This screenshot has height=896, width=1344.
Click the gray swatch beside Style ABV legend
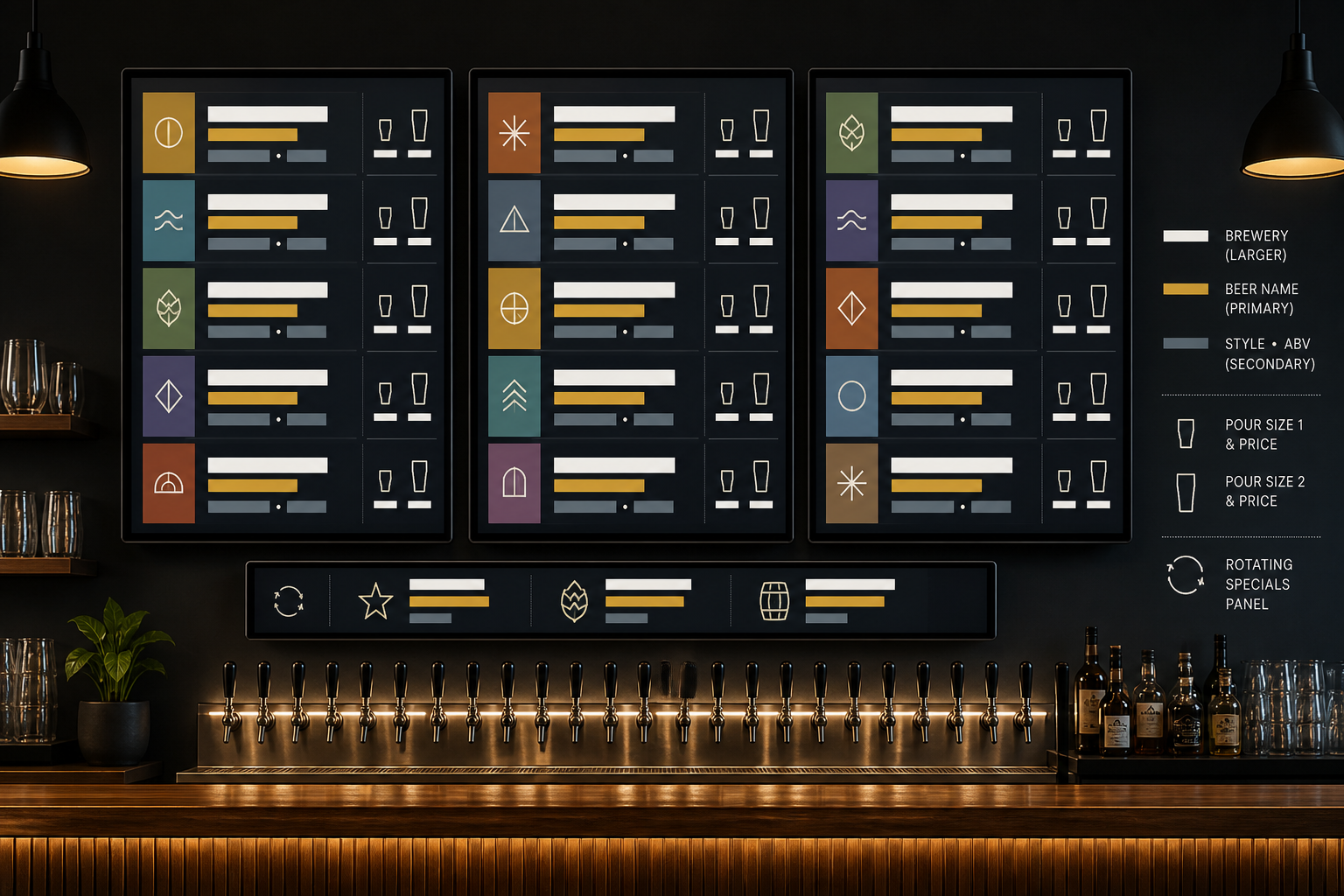click(1186, 343)
